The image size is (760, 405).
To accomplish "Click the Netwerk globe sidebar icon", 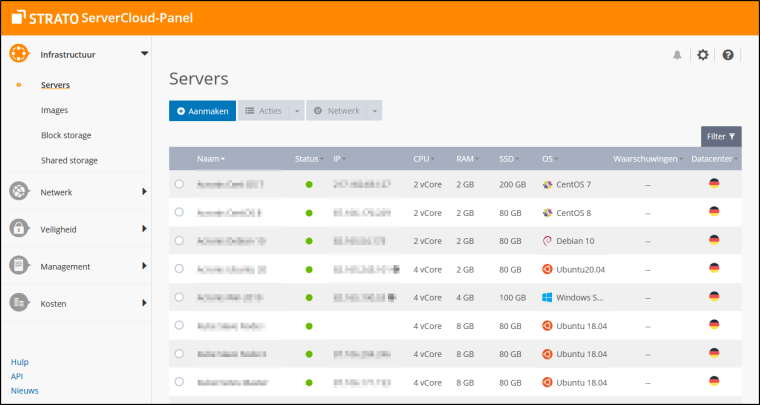I will click(19, 192).
